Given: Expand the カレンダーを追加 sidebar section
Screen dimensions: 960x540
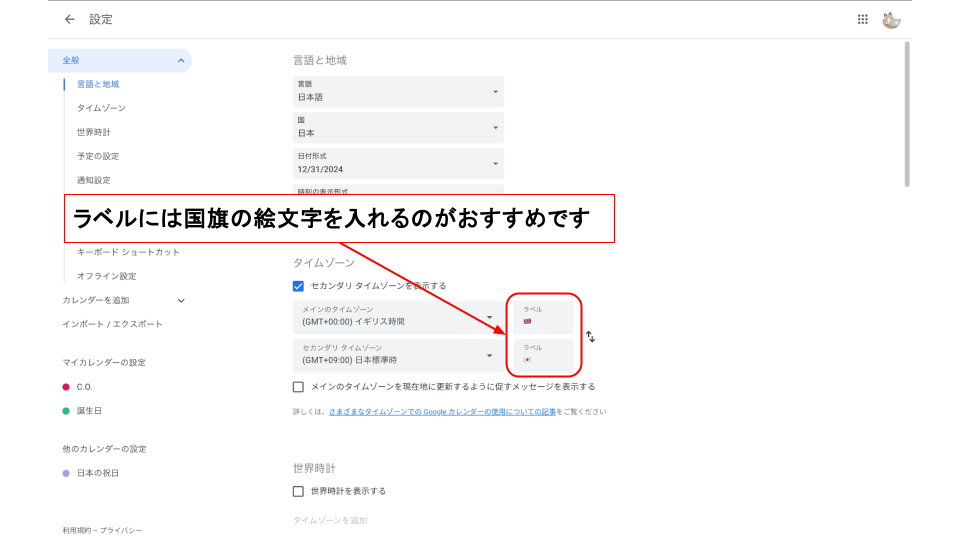Looking at the screenshot, I should 181,300.
